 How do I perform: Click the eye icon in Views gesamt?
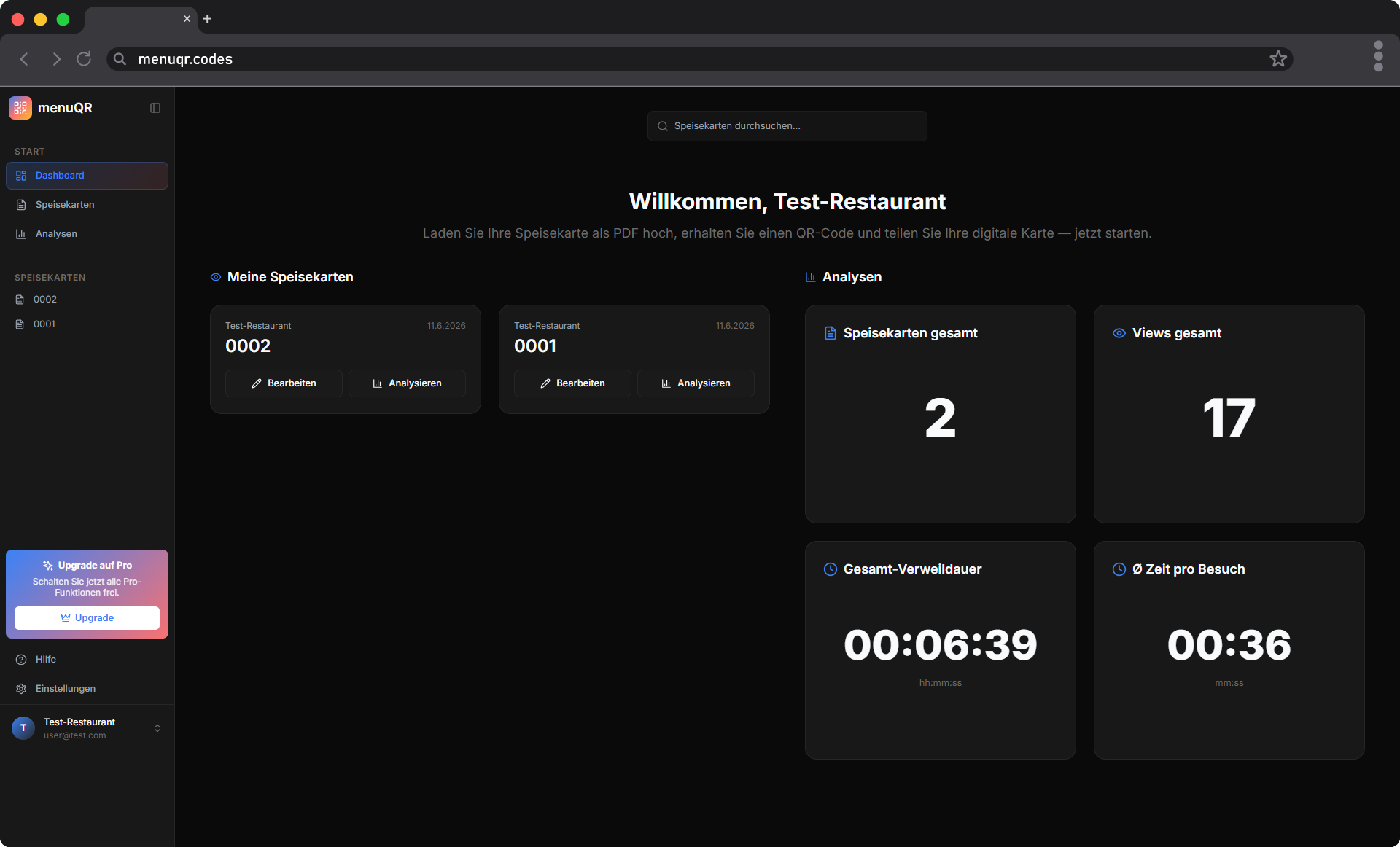[x=1119, y=333]
